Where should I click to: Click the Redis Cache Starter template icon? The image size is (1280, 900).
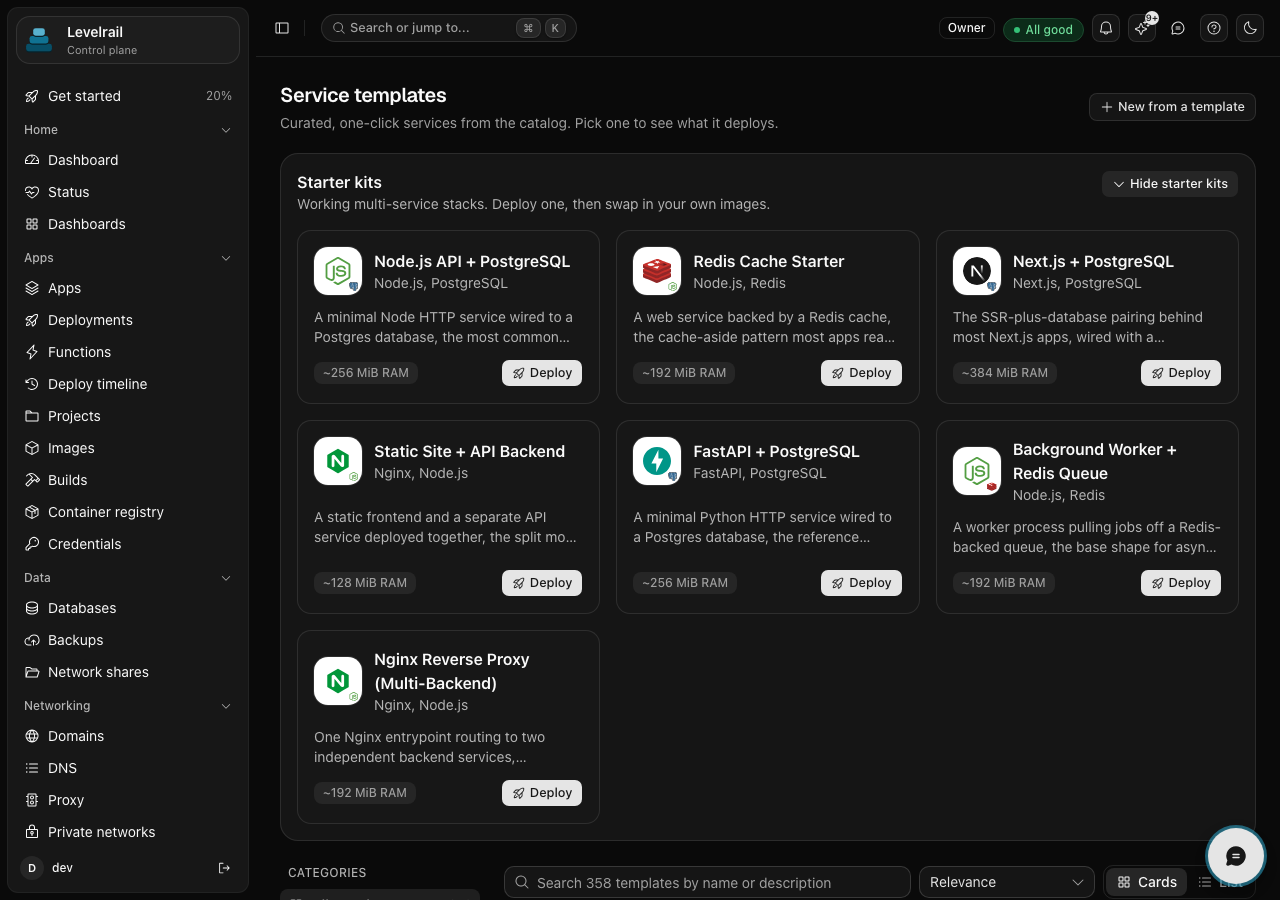point(657,271)
